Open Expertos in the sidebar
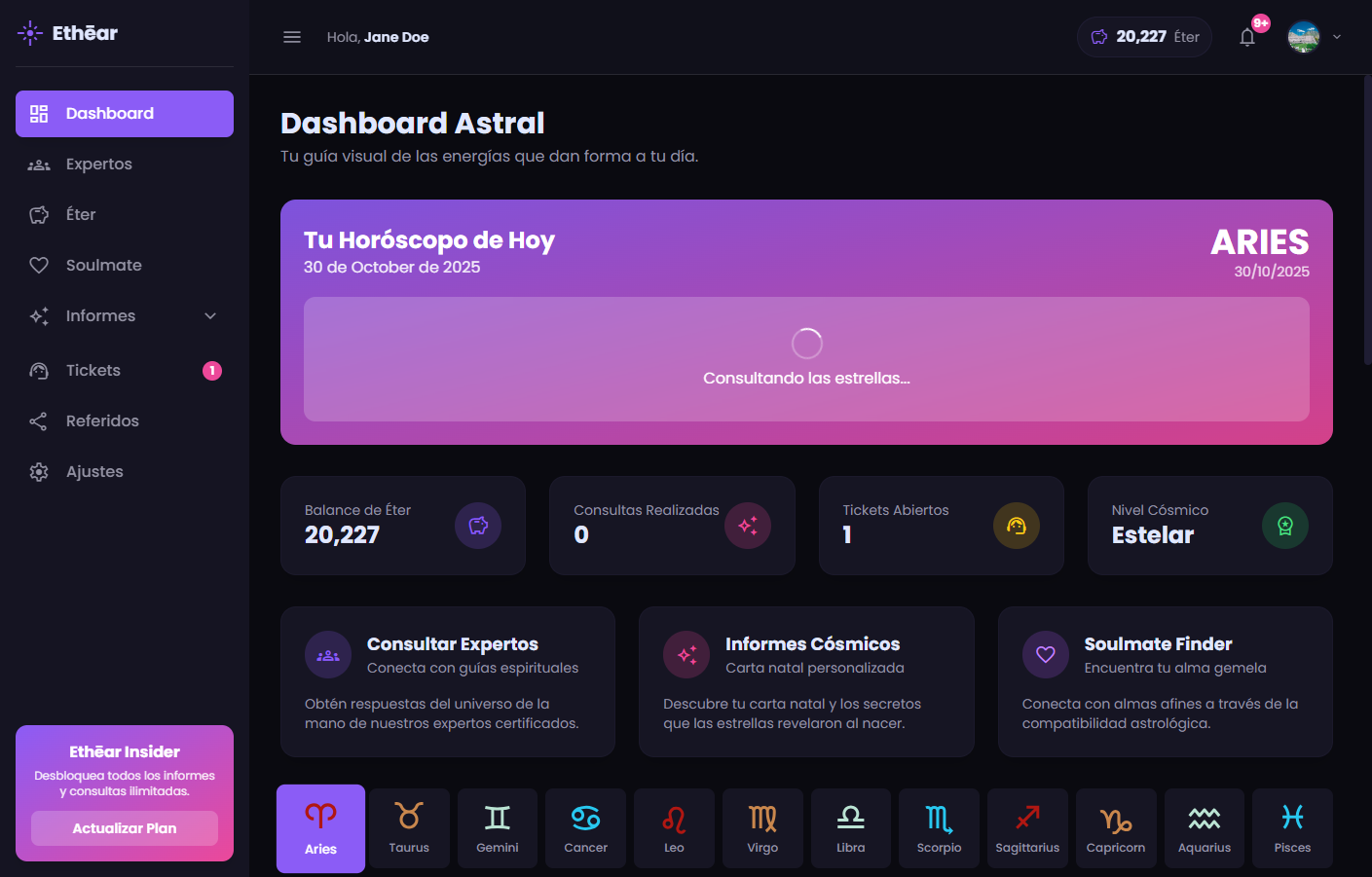 [98, 164]
